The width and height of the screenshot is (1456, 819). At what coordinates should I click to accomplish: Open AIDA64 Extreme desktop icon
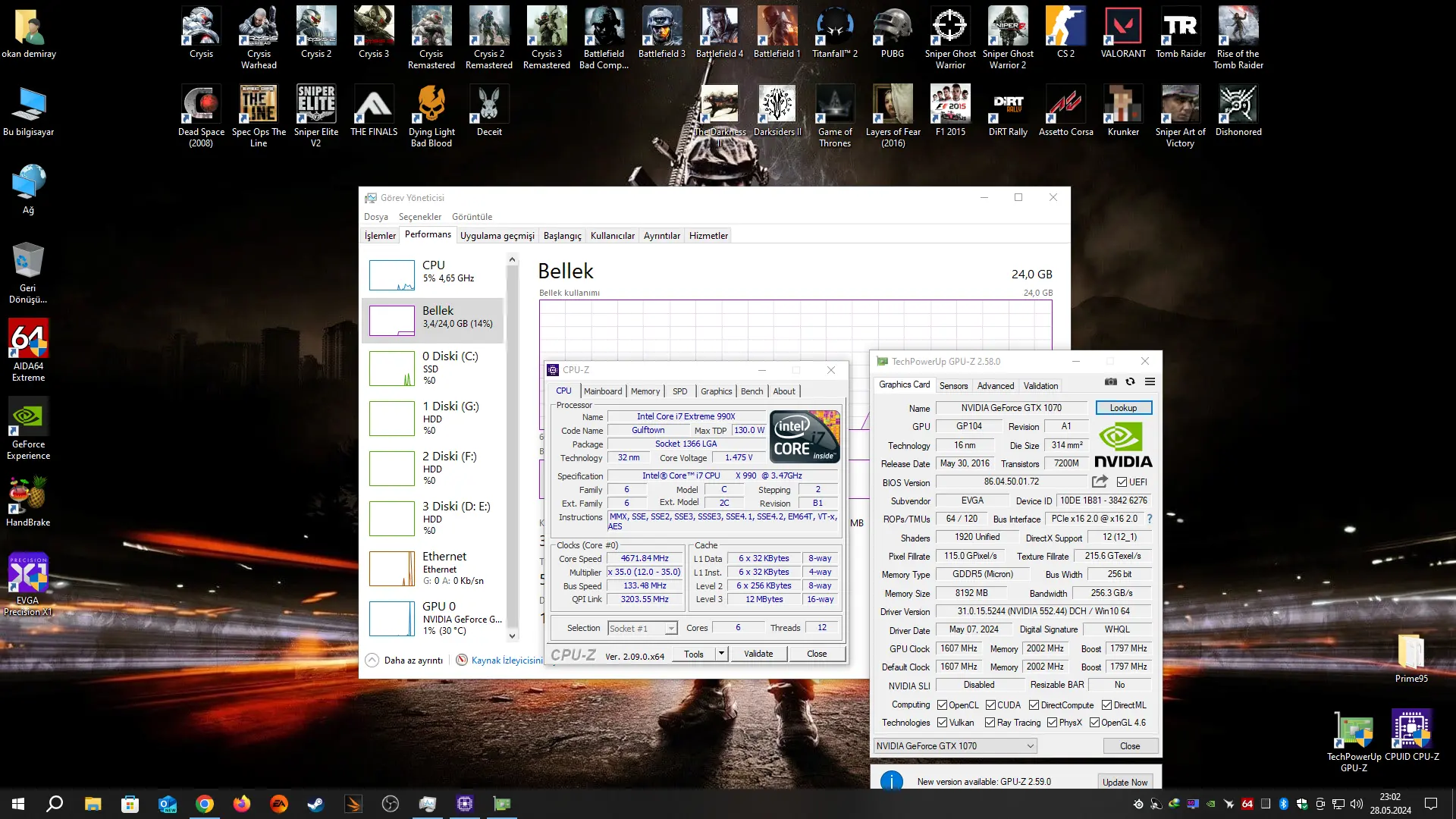(28, 350)
